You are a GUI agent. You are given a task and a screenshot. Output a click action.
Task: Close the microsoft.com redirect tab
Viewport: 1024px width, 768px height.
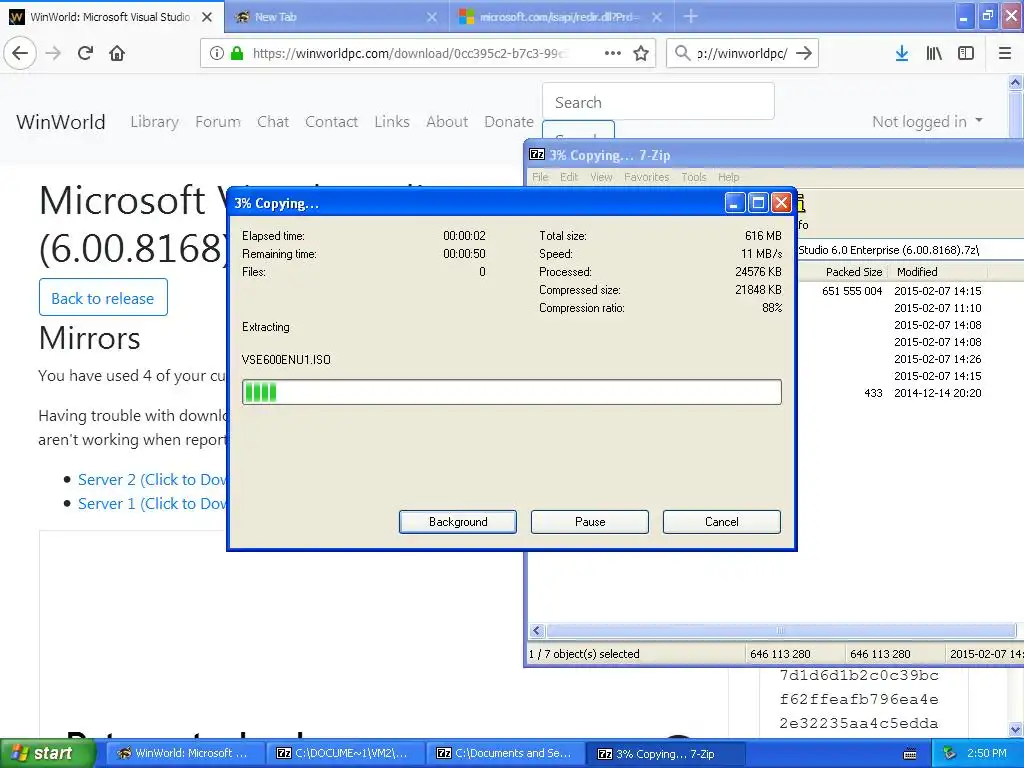click(656, 17)
